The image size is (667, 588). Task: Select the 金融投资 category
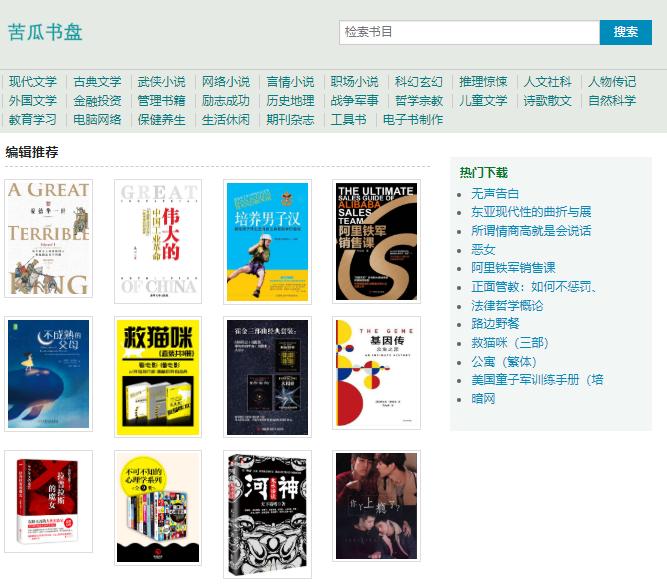[x=97, y=101]
